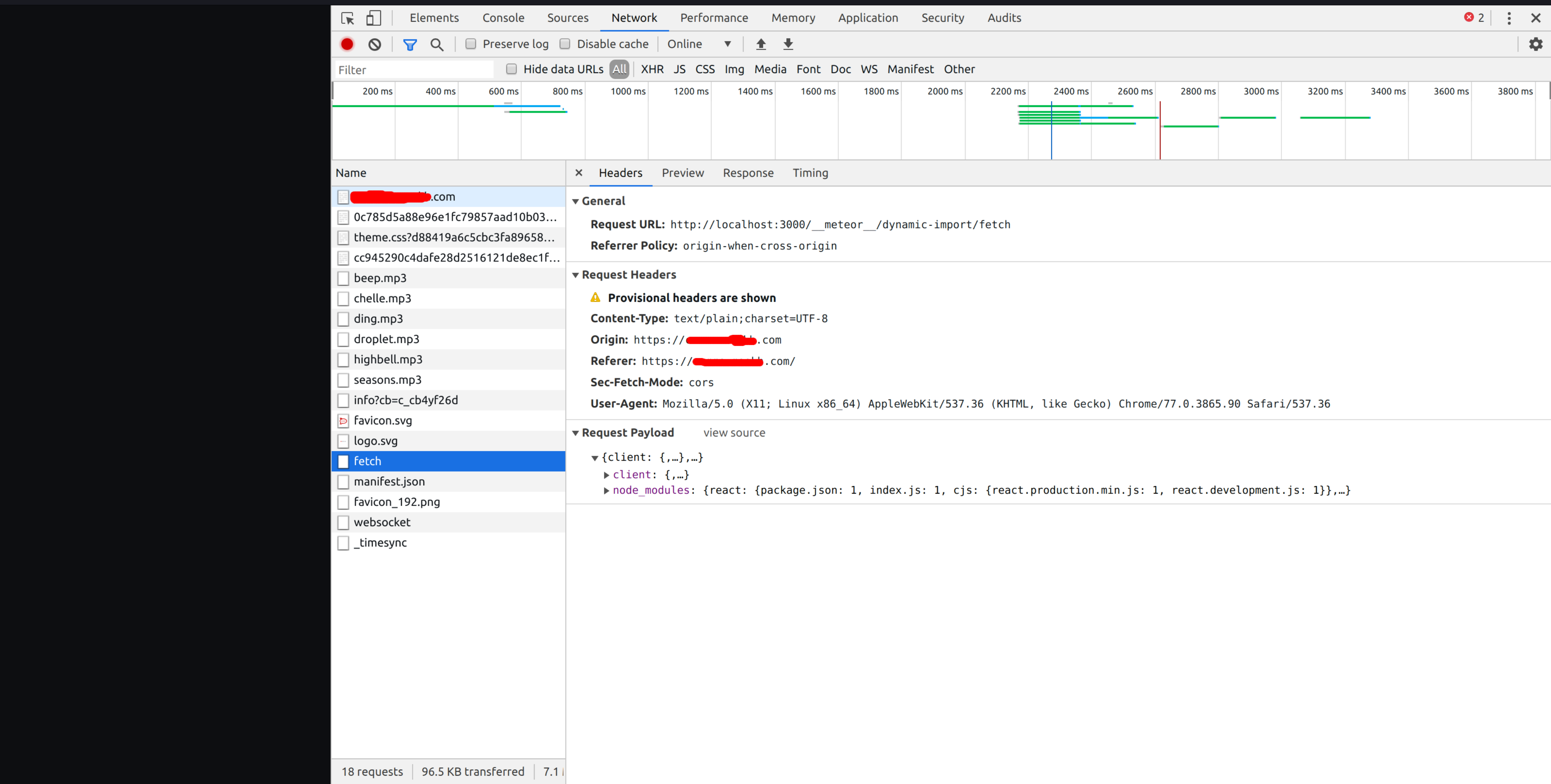This screenshot has width=1551, height=784.
Task: Open network settings gear
Action: coord(1536,44)
